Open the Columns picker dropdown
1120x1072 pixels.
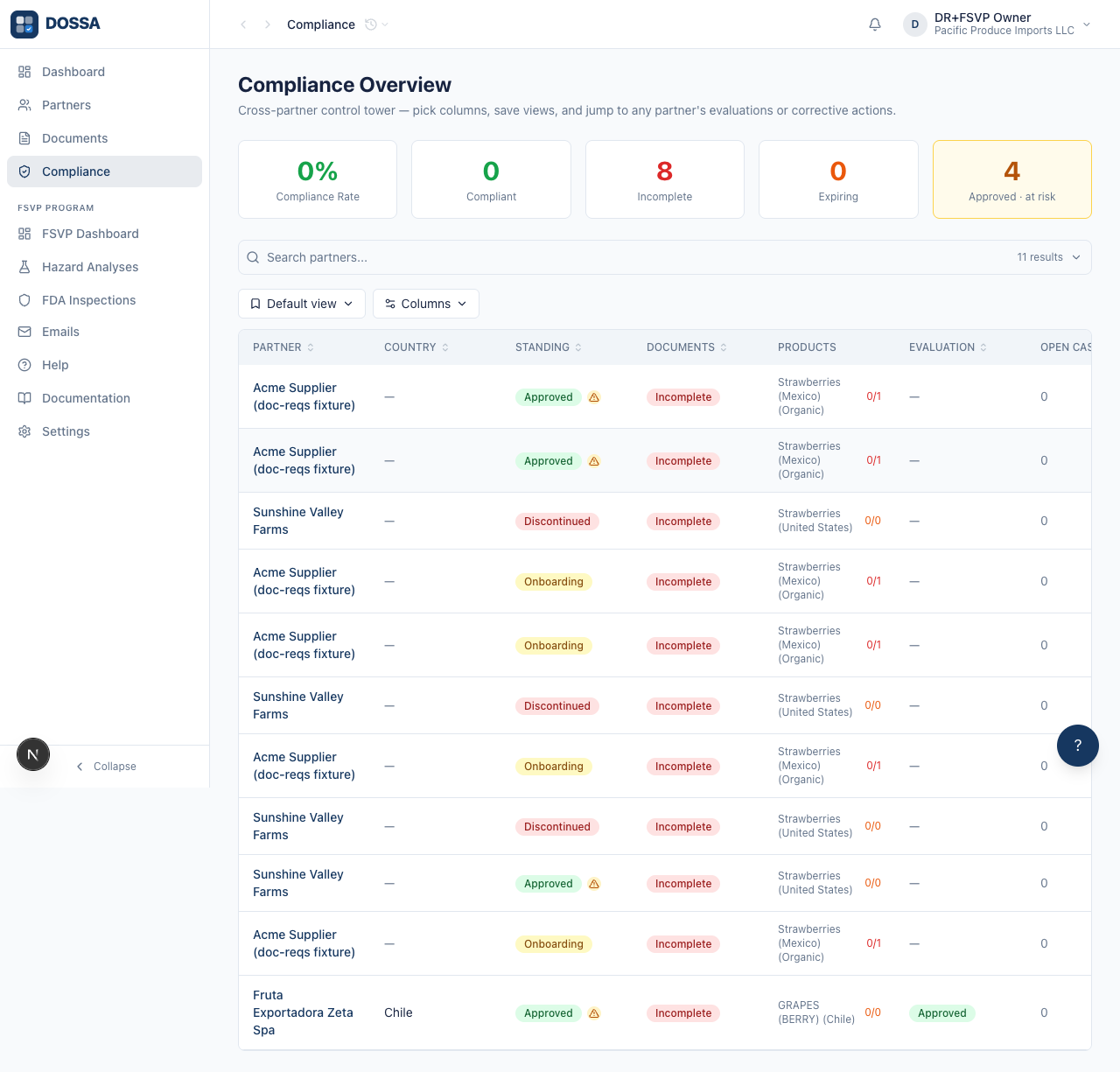[426, 304]
